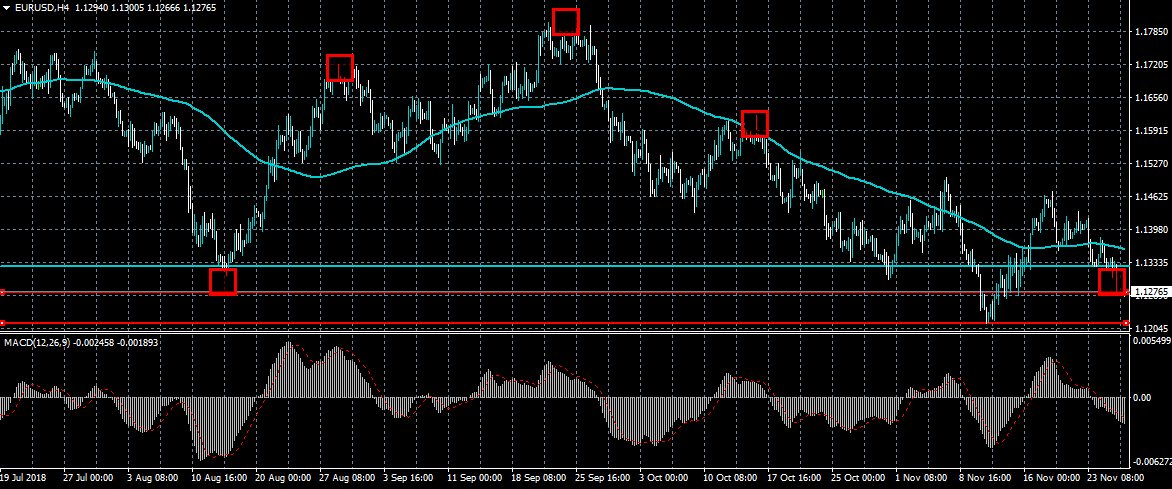This screenshot has height=489, width=1172.
Task: Click the 3 Aug 08:00 time label
Action: click(x=152, y=476)
